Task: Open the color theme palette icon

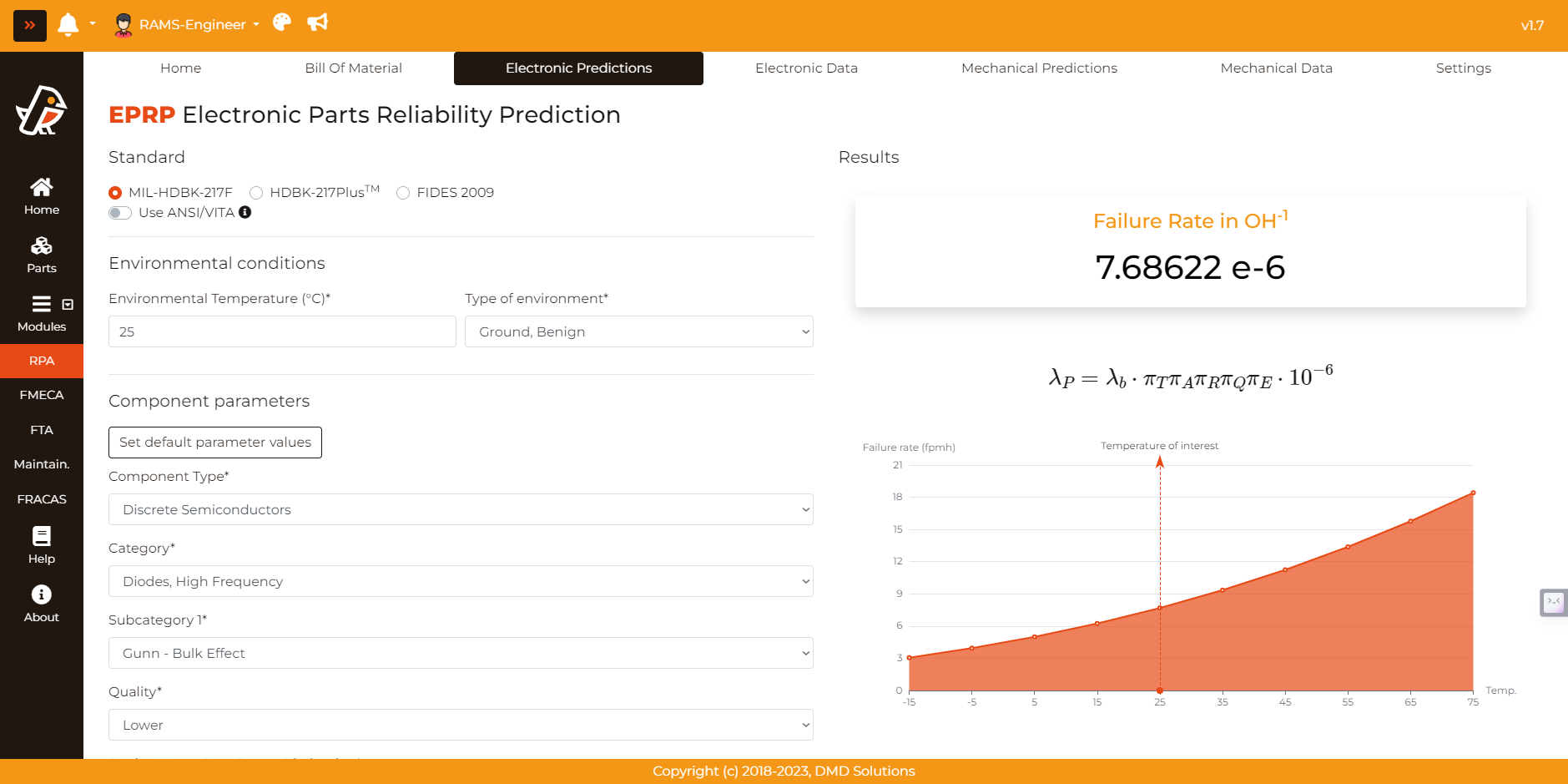Action: [x=282, y=23]
